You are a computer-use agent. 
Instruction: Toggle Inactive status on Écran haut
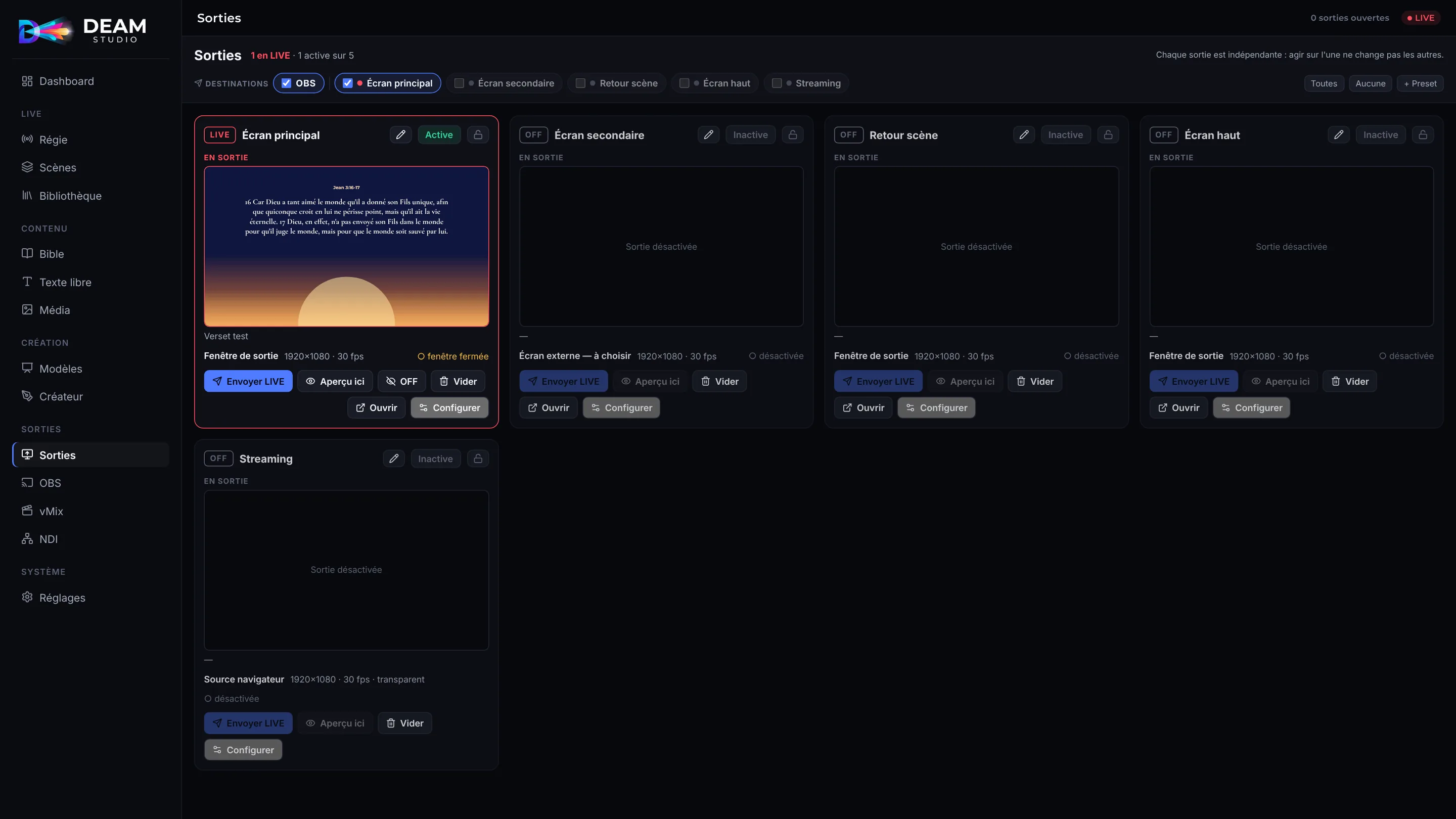click(x=1380, y=134)
